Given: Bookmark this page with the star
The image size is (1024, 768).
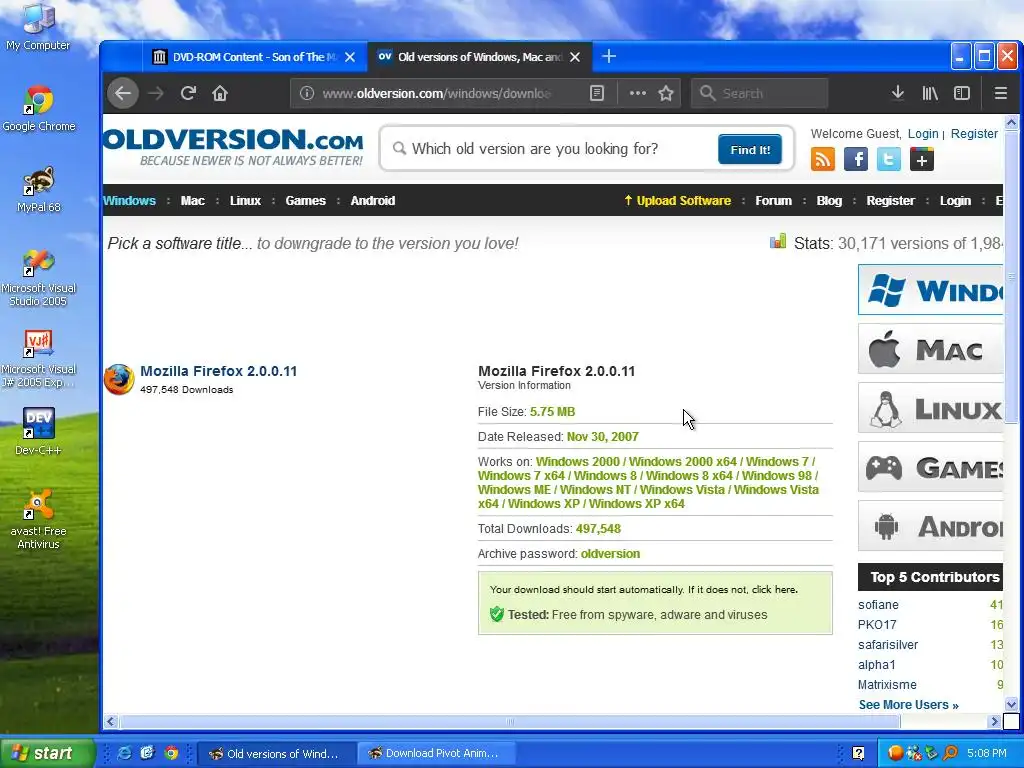Looking at the screenshot, I should pos(665,93).
